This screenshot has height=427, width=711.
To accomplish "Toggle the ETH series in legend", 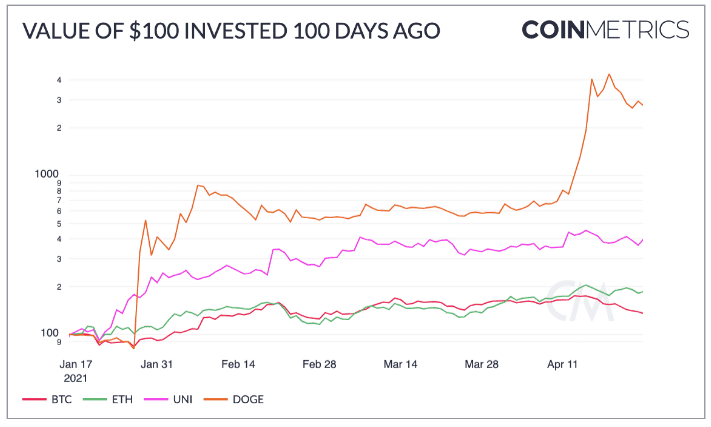I will (108, 399).
